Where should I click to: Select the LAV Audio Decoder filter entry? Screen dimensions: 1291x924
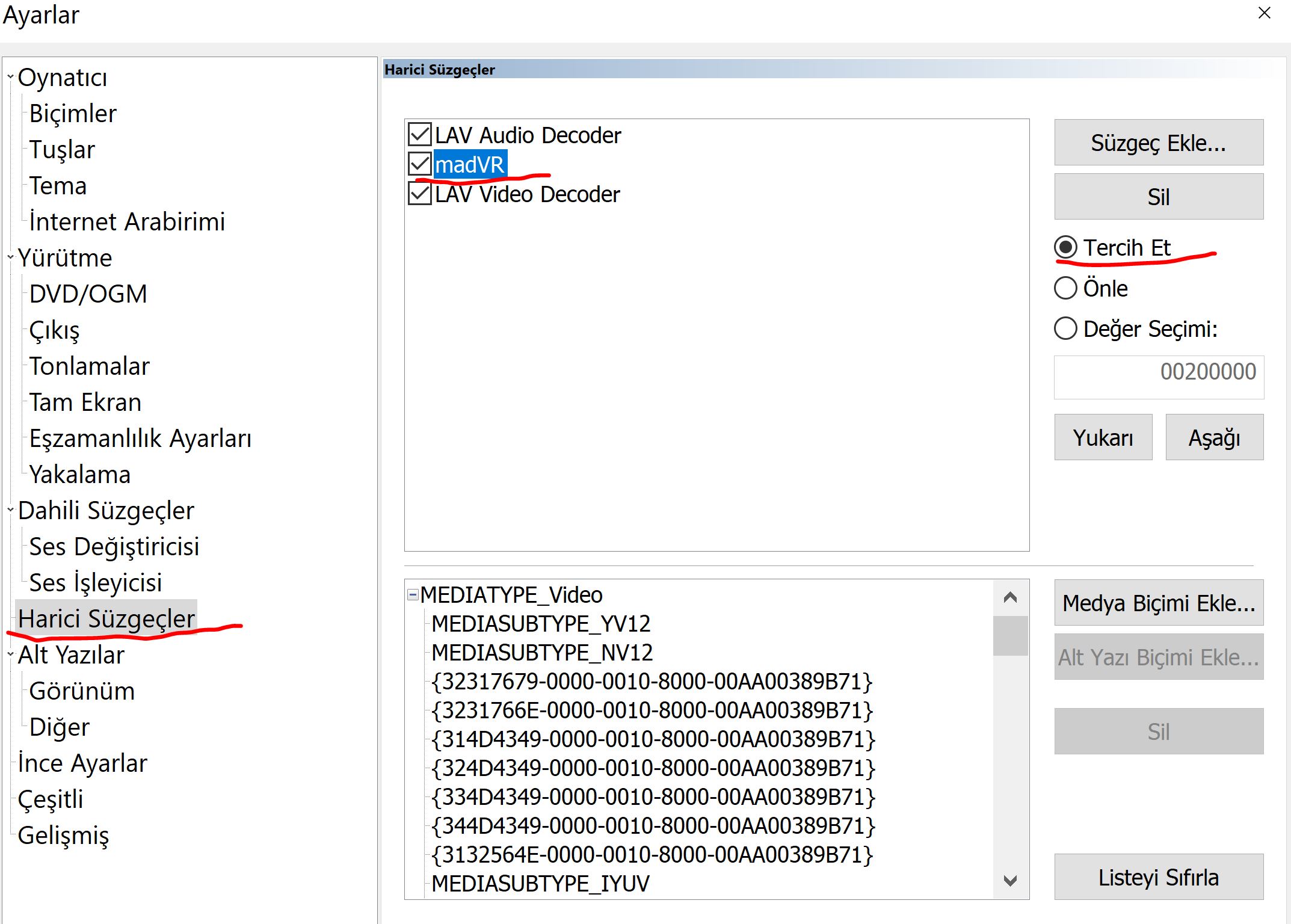click(528, 135)
